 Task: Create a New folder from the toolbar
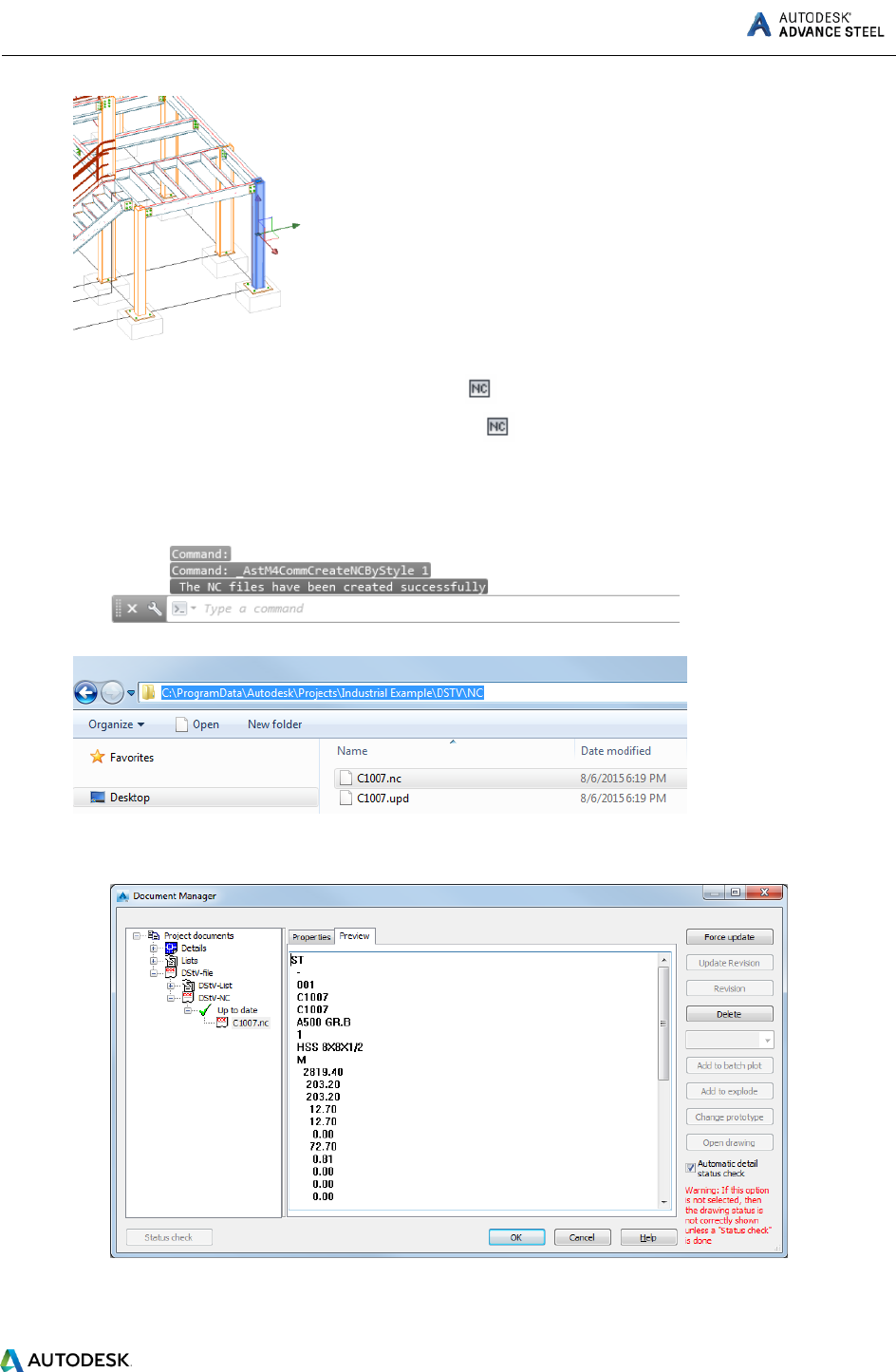coord(275,724)
